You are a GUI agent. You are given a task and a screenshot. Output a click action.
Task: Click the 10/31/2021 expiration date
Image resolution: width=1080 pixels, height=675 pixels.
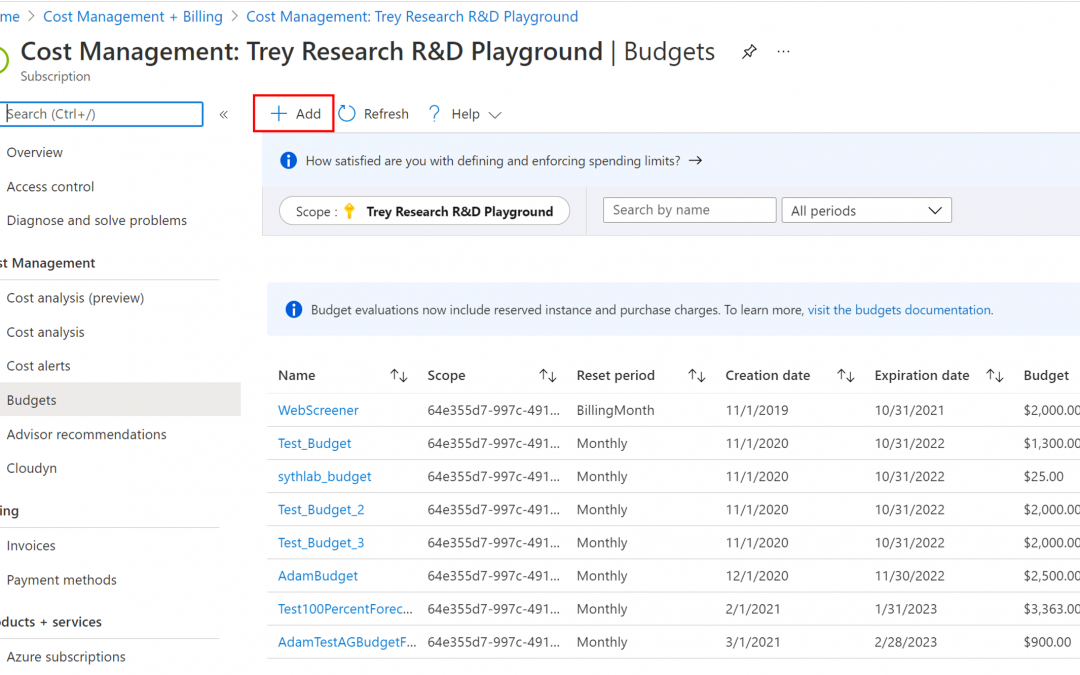click(x=909, y=411)
